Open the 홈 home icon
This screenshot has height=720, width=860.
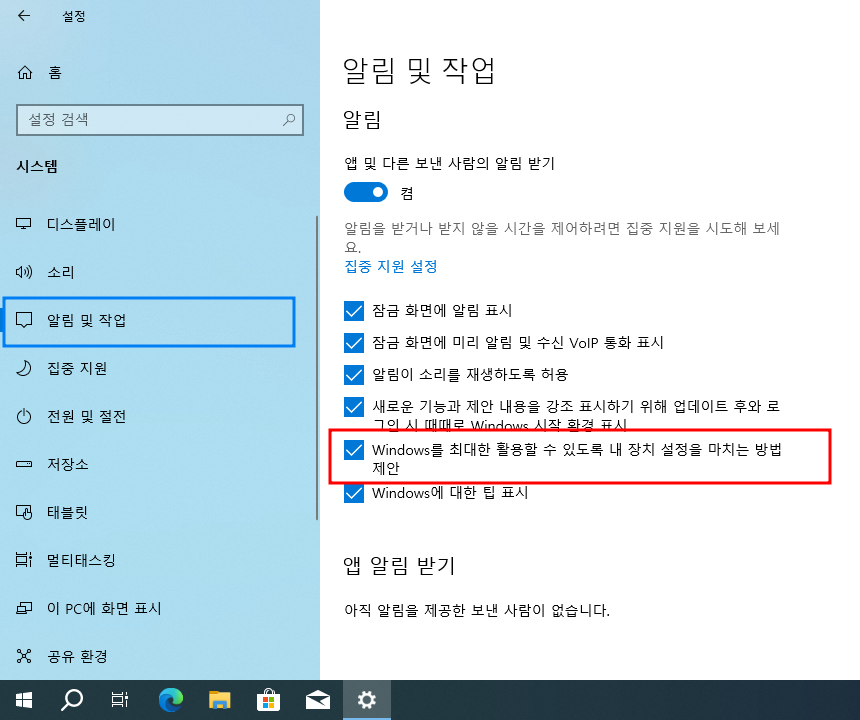(25, 72)
